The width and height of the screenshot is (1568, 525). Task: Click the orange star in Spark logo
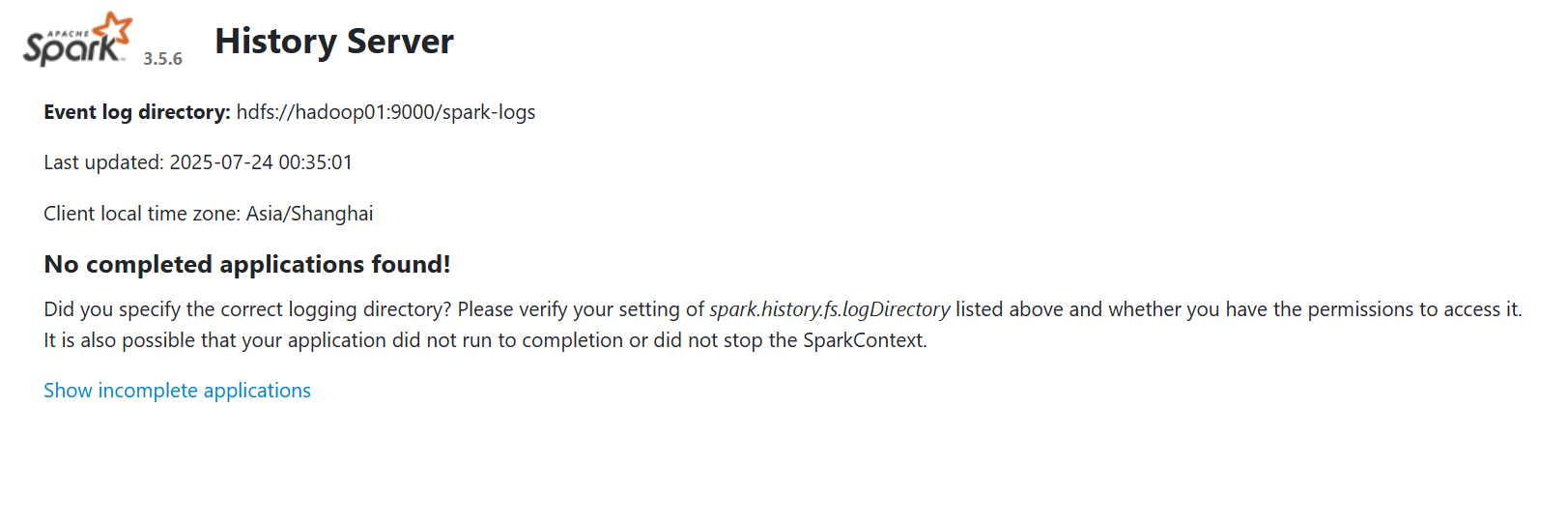(116, 27)
